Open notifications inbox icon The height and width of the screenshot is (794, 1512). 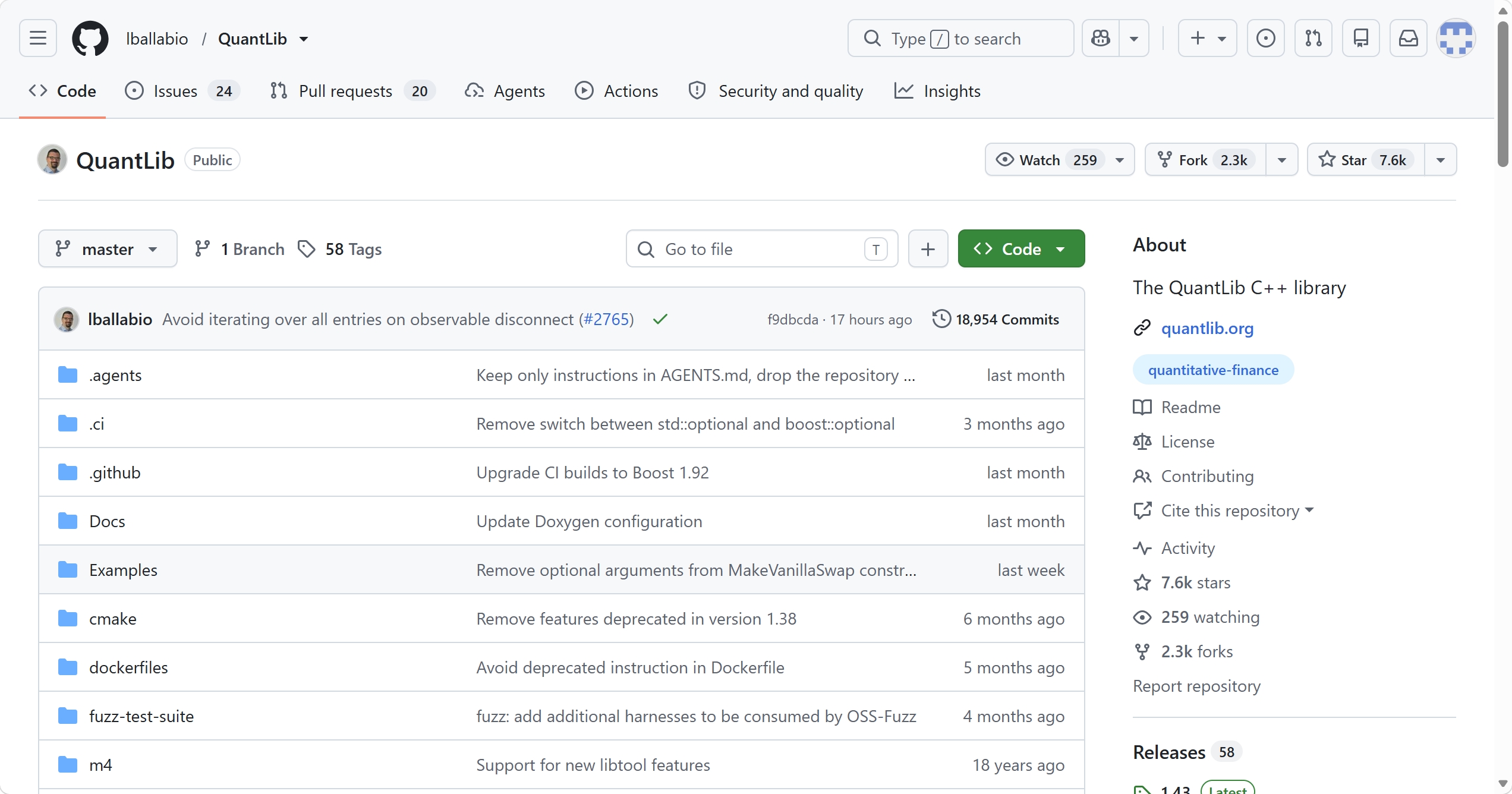1409,39
